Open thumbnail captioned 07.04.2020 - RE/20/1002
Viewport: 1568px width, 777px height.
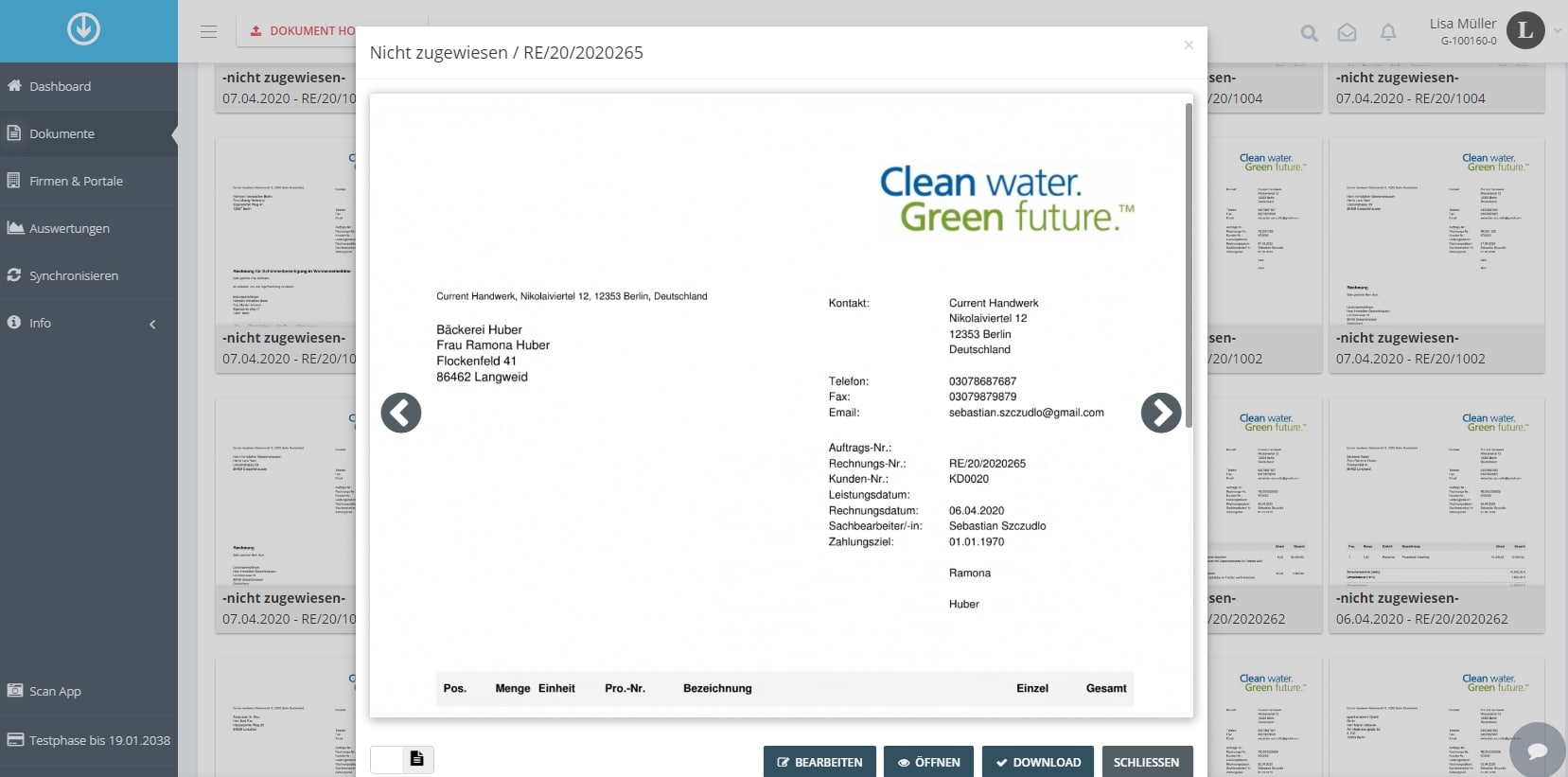[x=1436, y=256]
